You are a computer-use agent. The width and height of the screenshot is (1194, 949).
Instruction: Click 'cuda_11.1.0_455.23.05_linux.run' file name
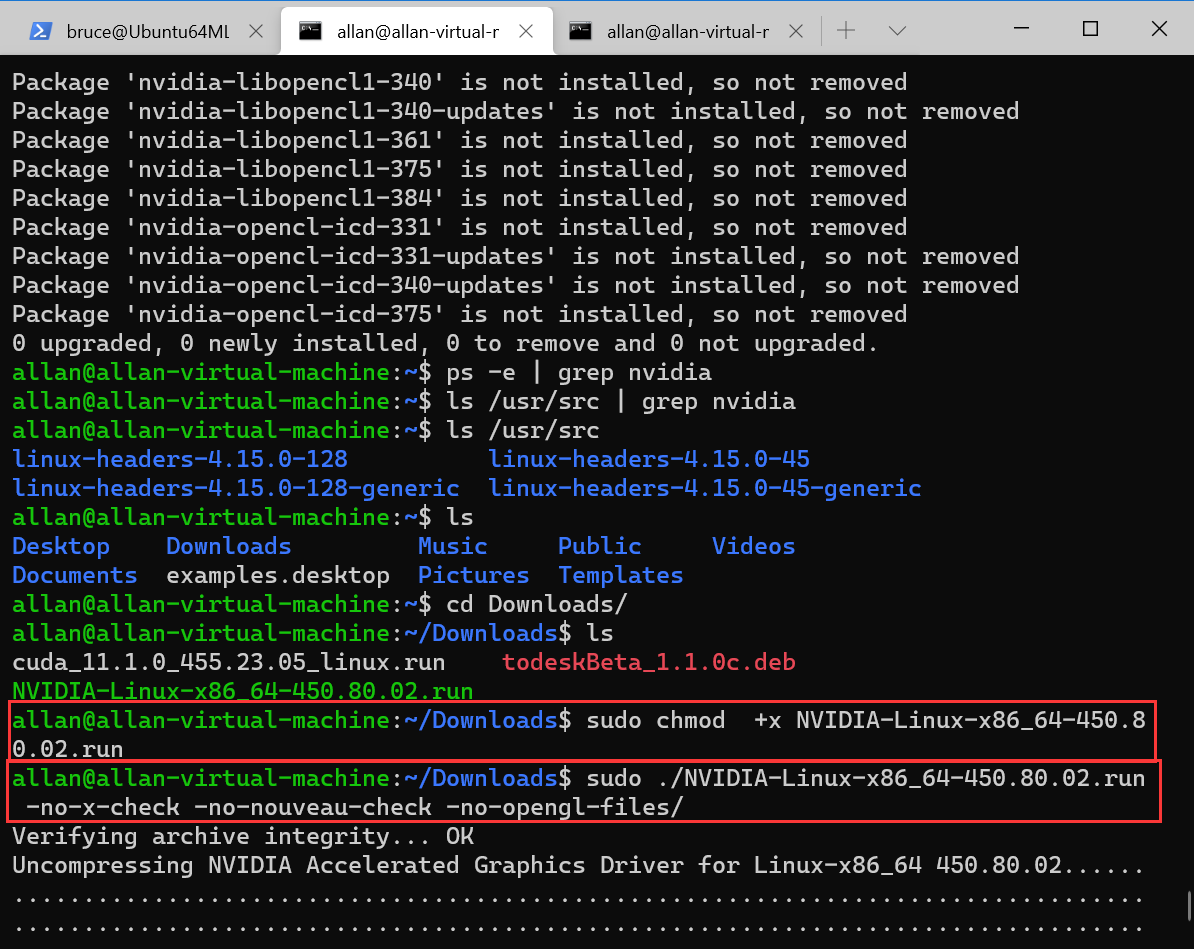[x=228, y=662]
